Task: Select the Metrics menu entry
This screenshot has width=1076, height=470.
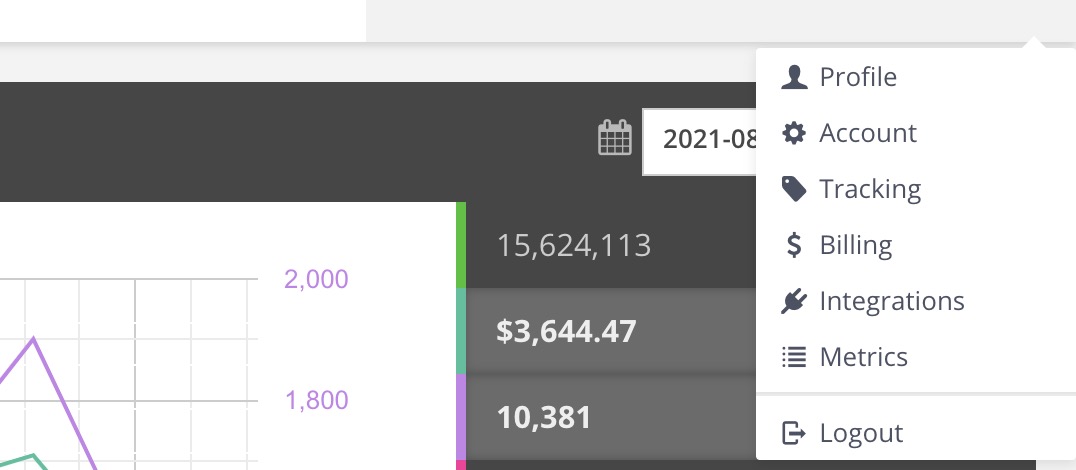Action: [916, 357]
